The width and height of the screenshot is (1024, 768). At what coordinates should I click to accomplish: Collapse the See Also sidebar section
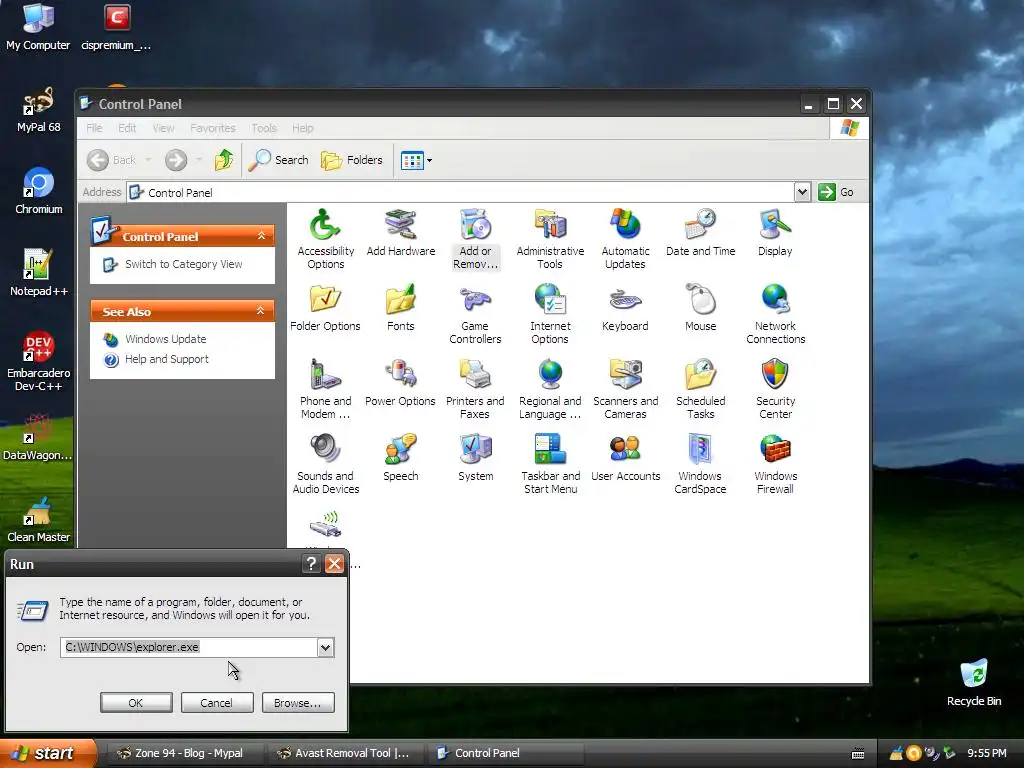coord(261,311)
